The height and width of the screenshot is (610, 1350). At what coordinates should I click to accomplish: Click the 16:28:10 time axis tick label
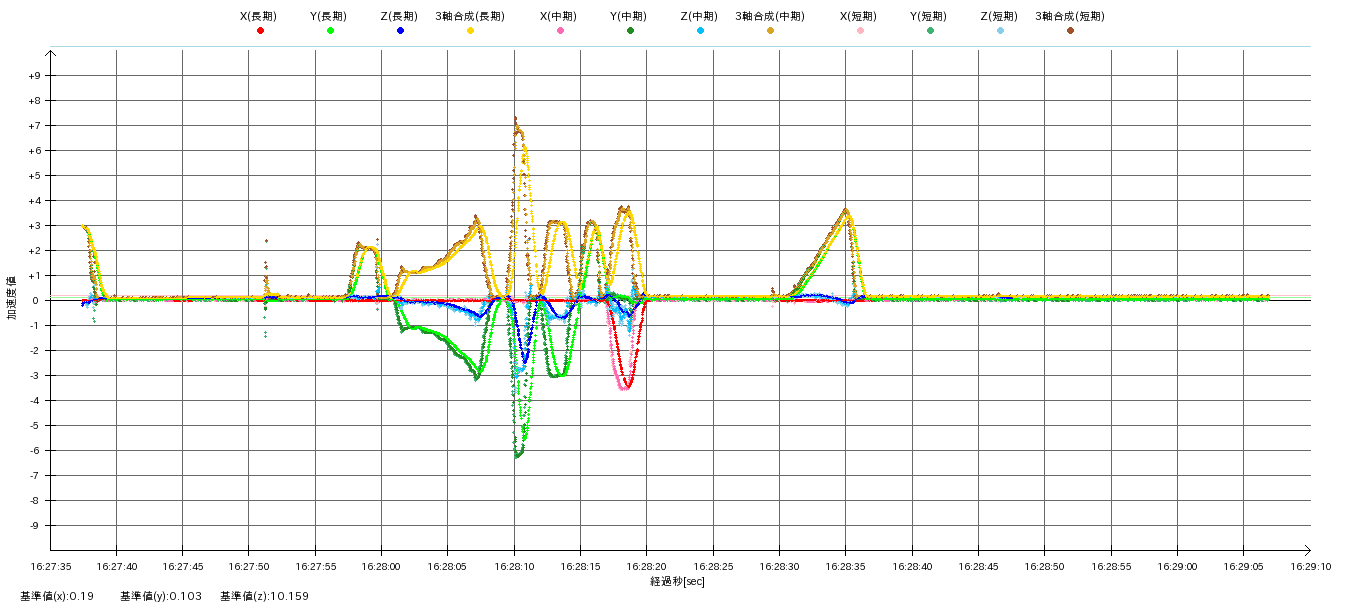(x=514, y=566)
